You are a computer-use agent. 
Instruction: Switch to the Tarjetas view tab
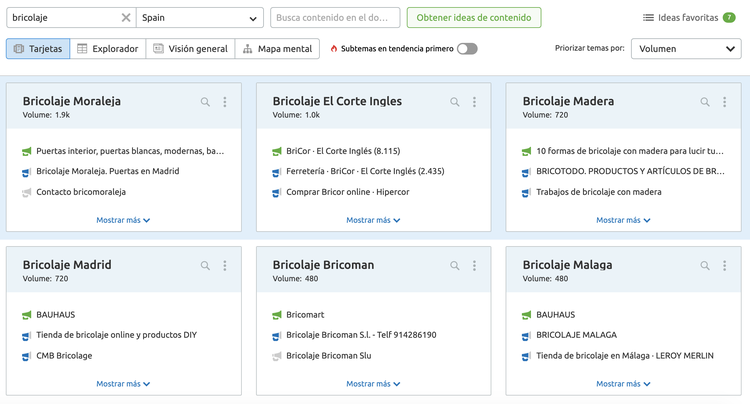coord(38,49)
